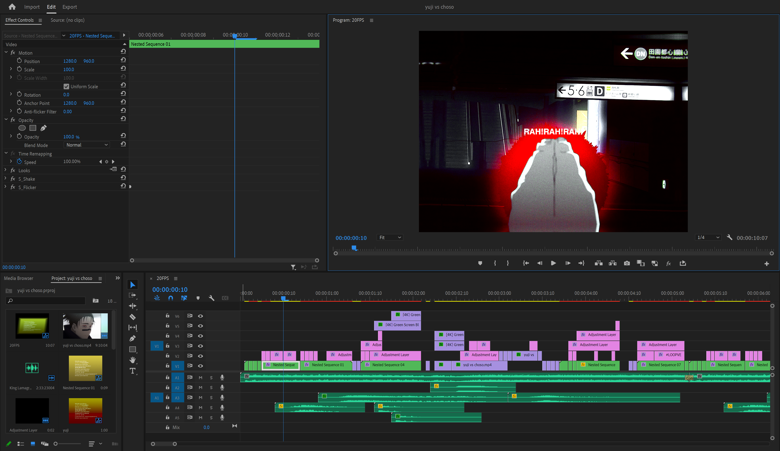
Task: Select the Pen tool in tools panel
Action: (x=132, y=338)
